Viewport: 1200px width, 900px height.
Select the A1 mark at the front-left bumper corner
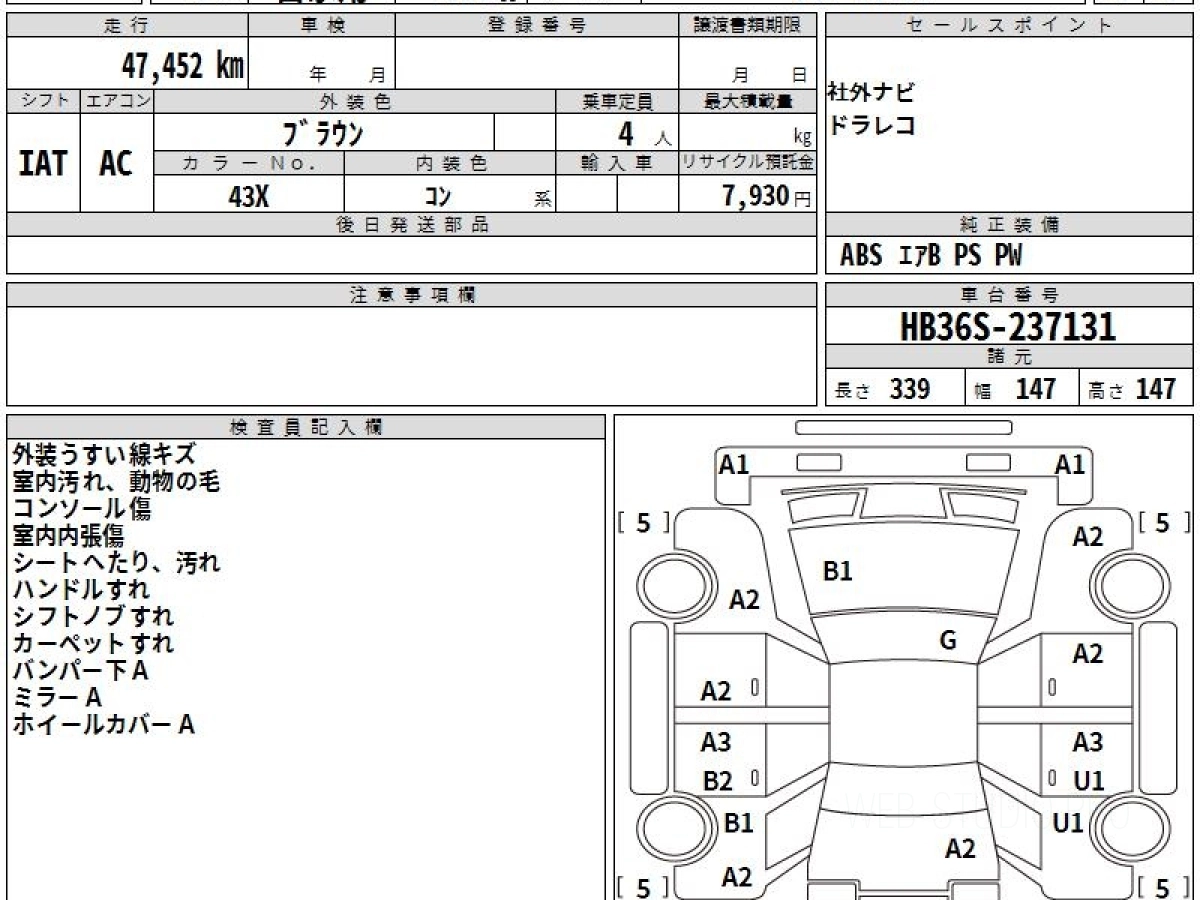734,464
